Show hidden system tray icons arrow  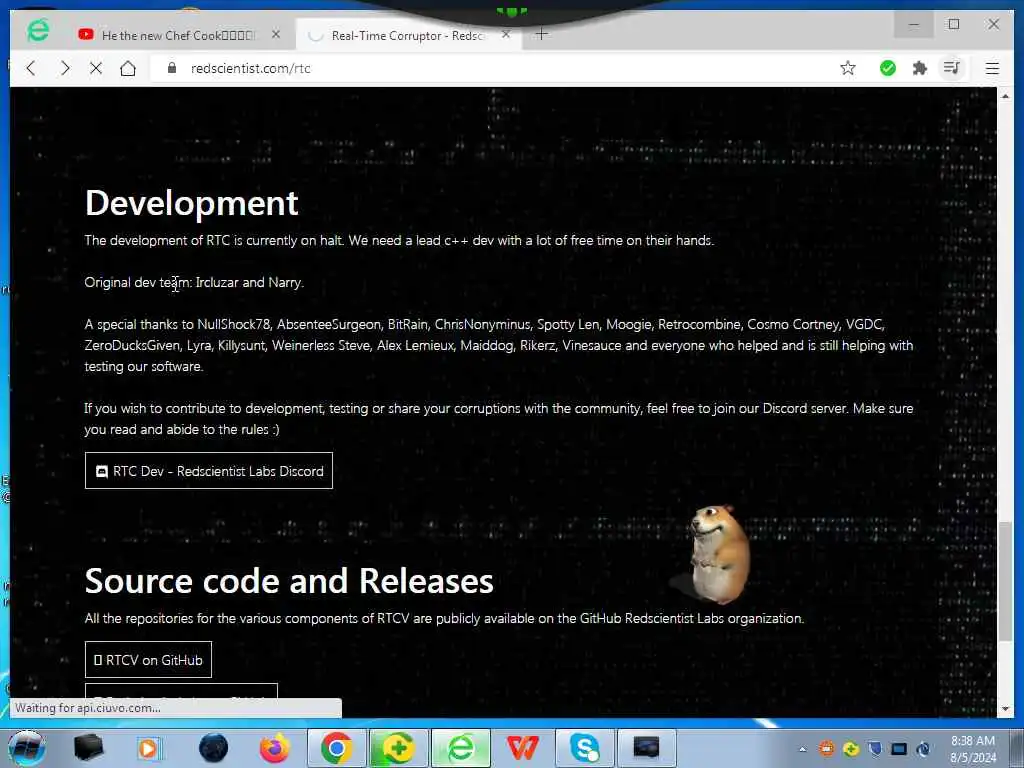(x=803, y=749)
